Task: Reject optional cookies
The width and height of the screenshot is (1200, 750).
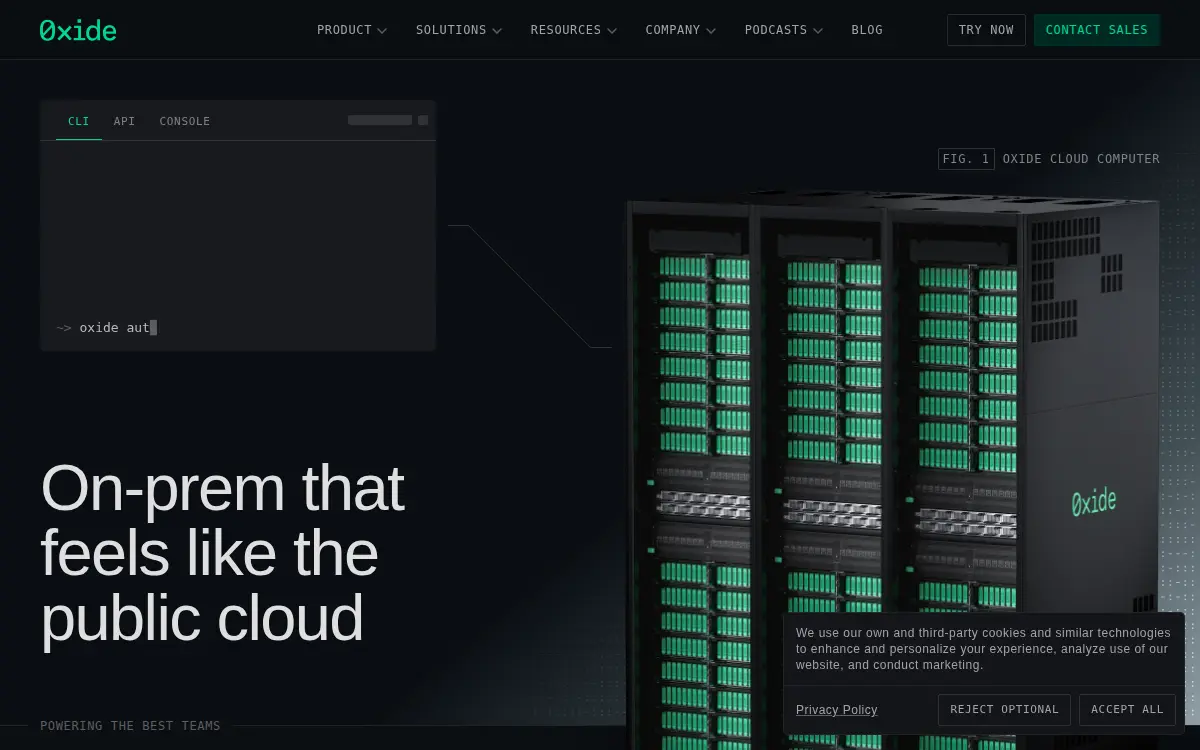Action: [x=1004, y=710]
